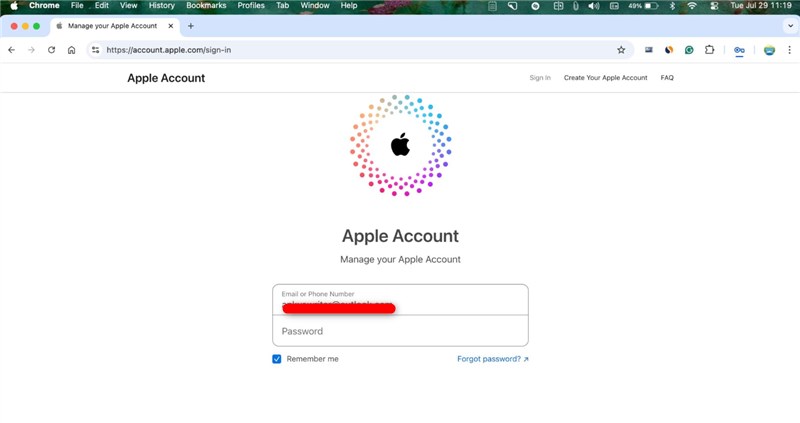The height and width of the screenshot is (423, 800).
Task: Open the Chrome menu
Action: [44, 6]
